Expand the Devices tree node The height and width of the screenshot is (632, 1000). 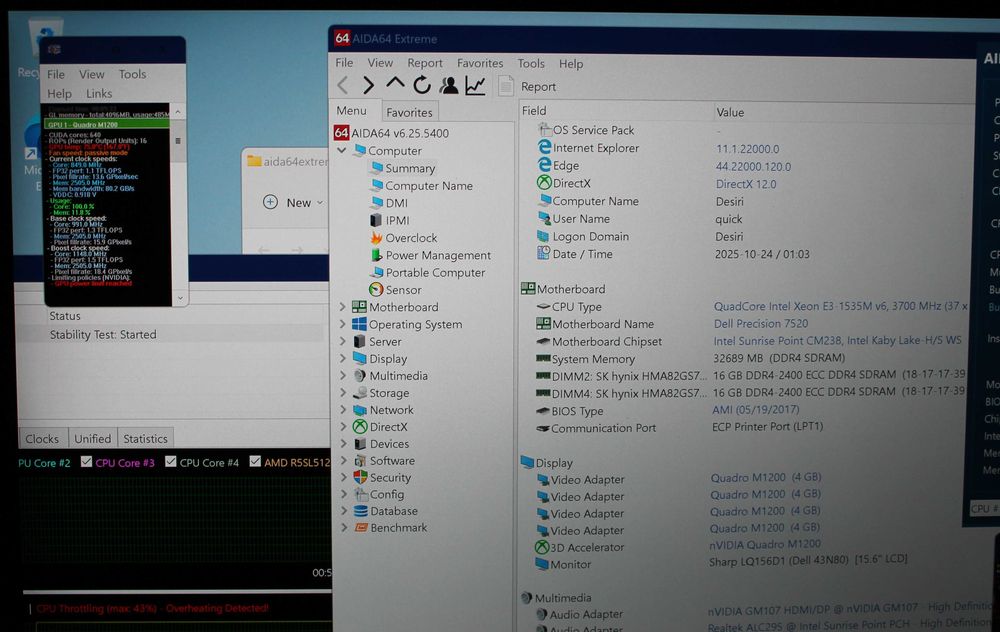click(344, 443)
